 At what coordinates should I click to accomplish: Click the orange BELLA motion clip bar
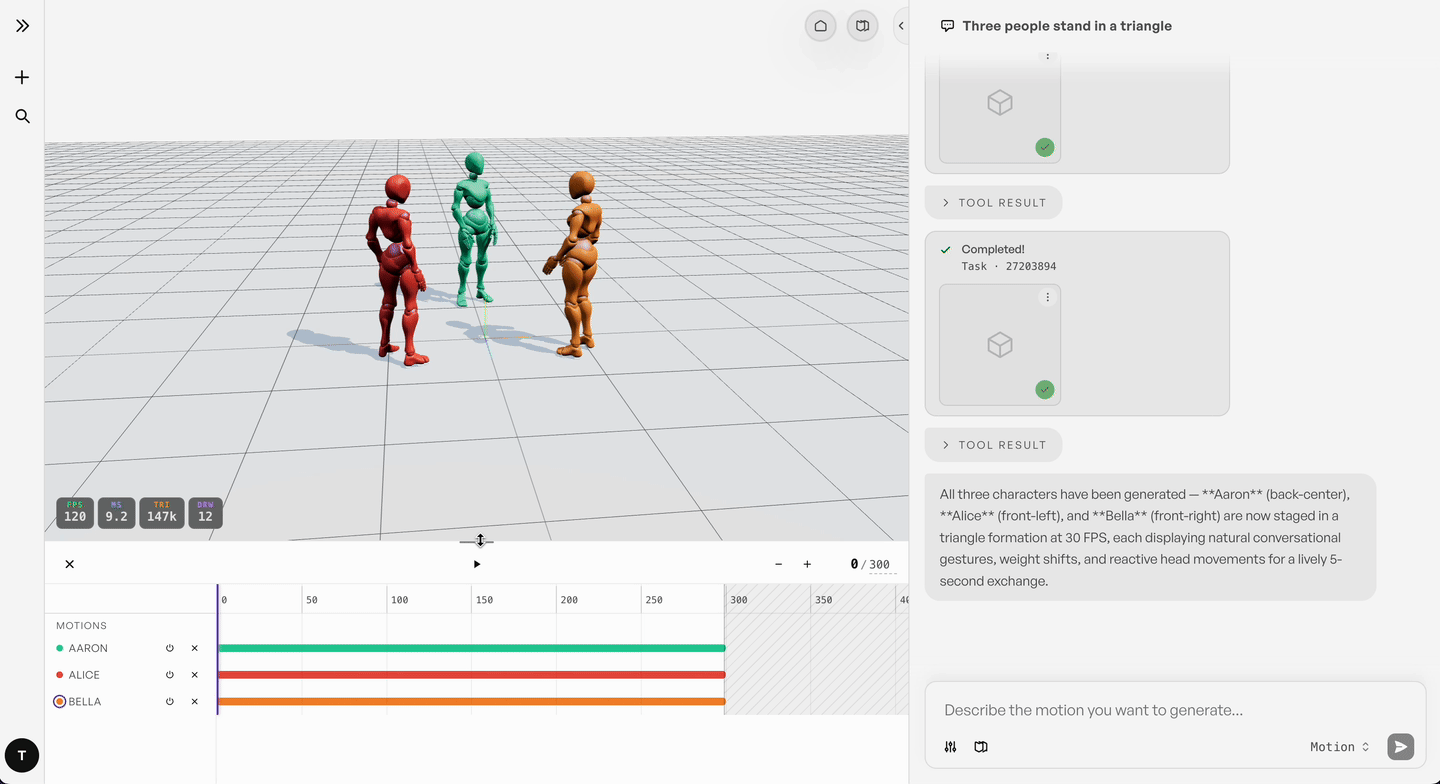[x=471, y=702]
